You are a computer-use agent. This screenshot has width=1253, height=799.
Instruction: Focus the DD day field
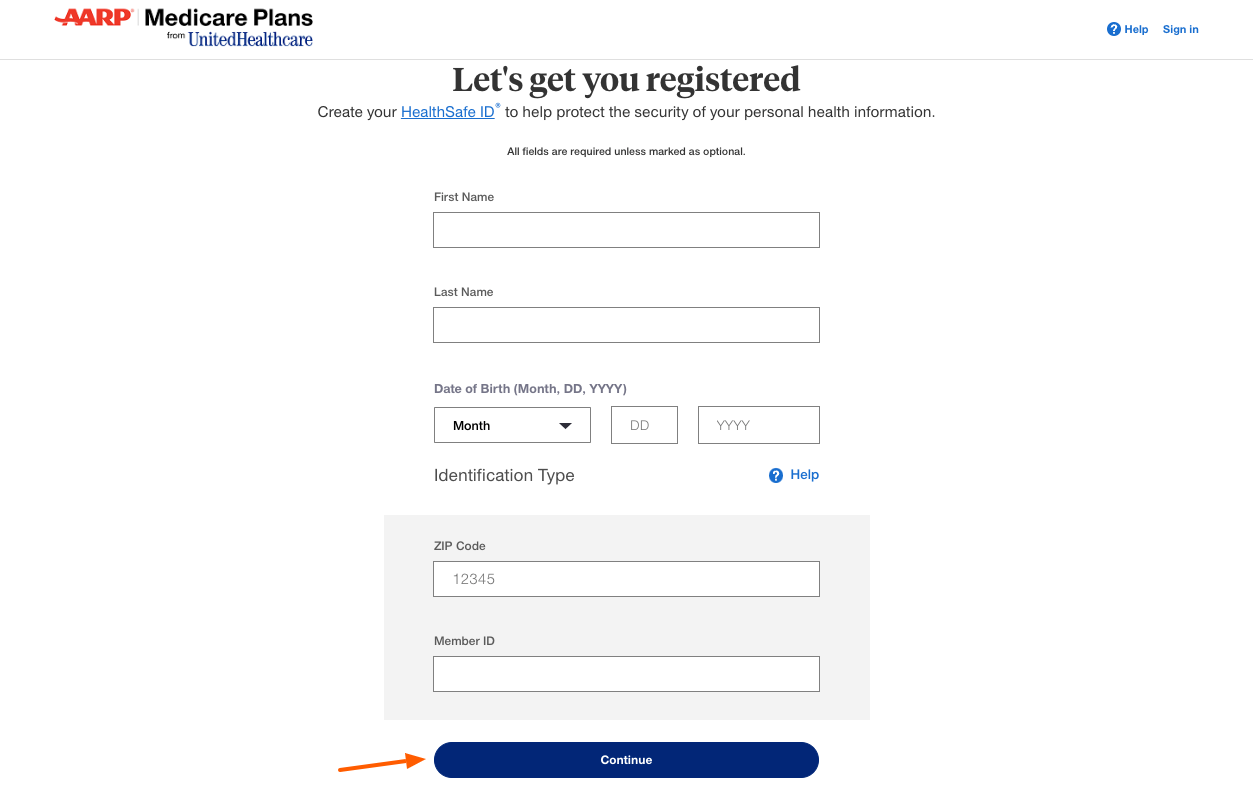tap(644, 425)
